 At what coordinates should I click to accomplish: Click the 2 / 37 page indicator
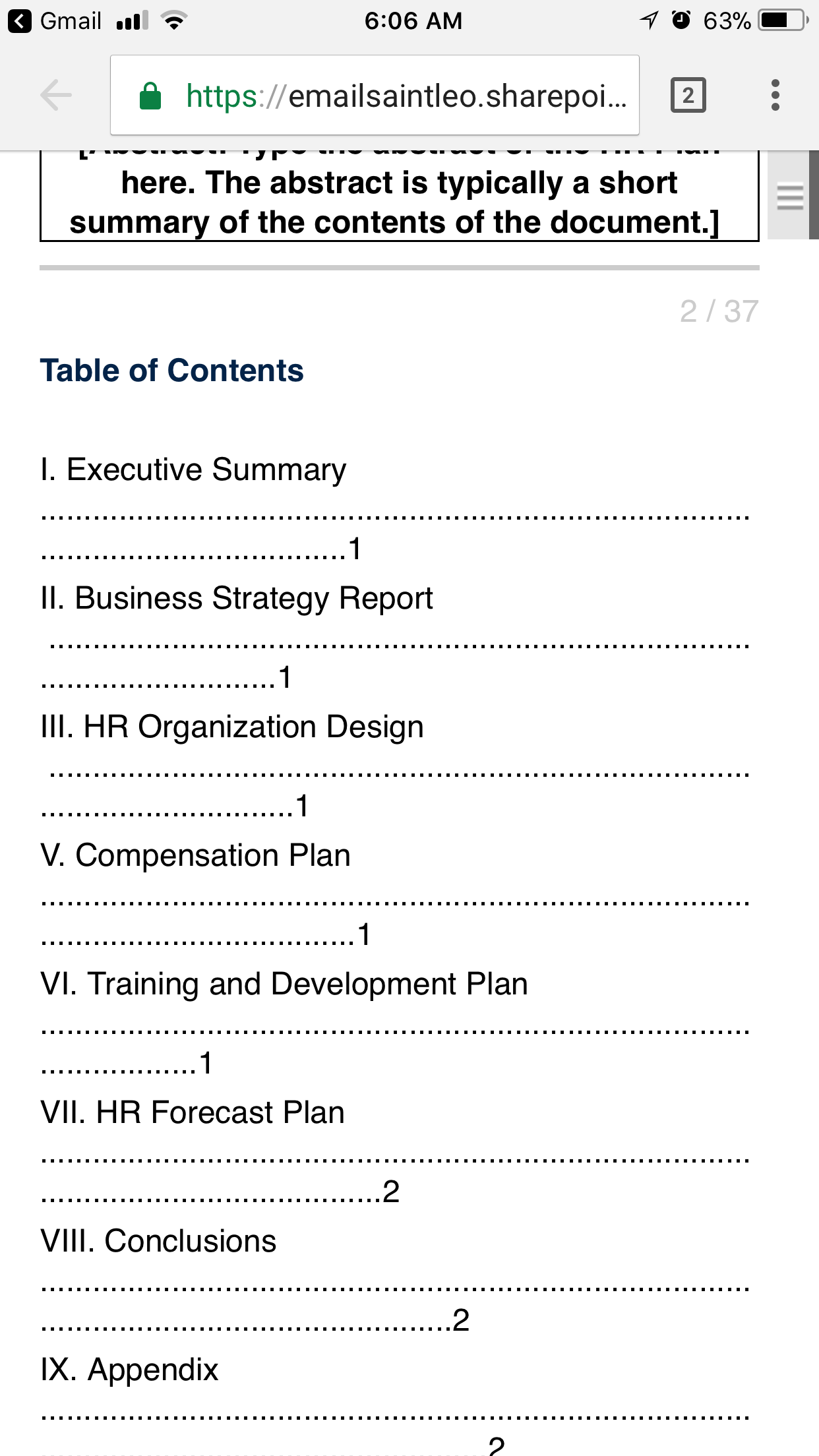coord(719,311)
